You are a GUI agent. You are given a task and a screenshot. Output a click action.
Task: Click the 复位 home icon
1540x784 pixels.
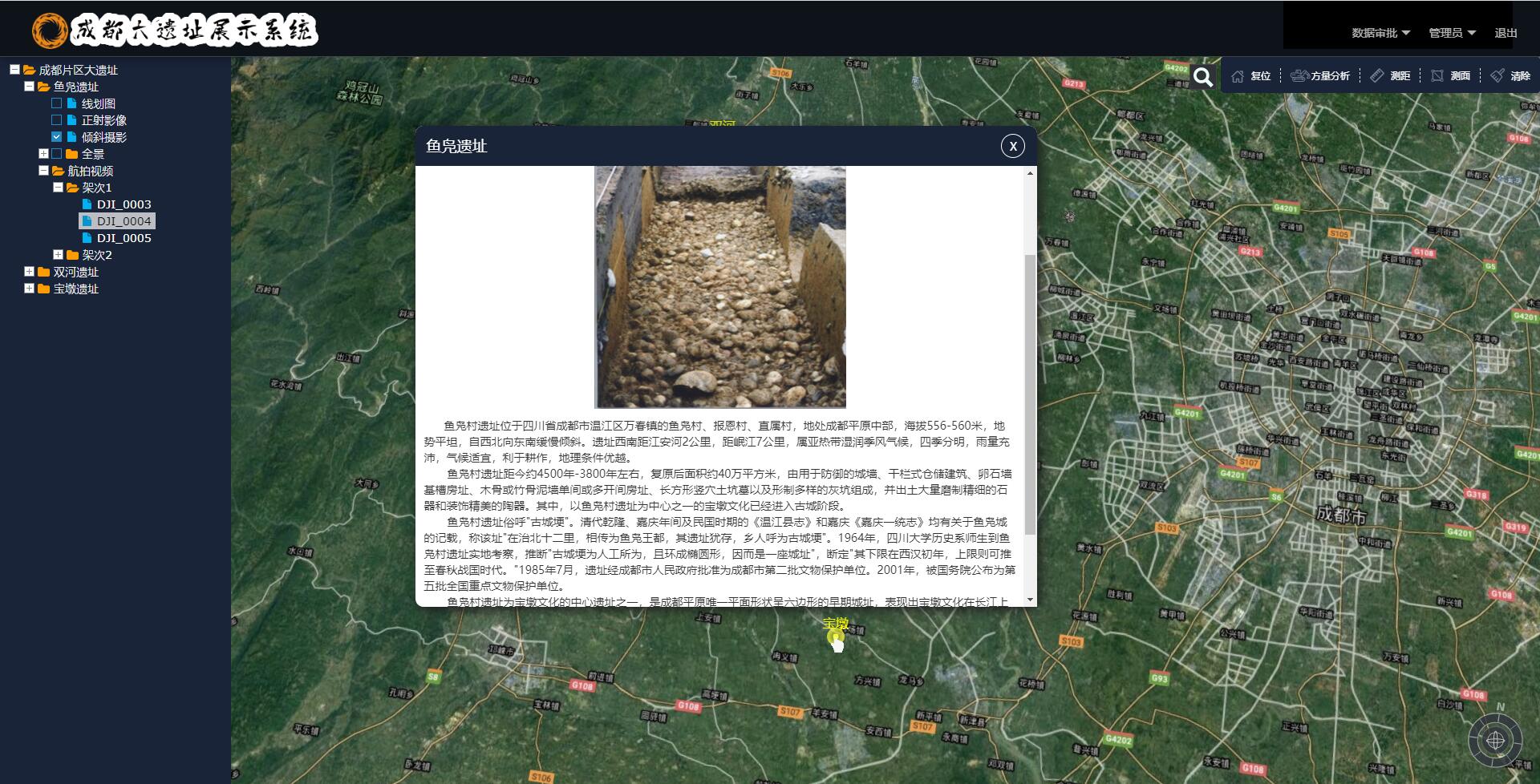[1238, 76]
